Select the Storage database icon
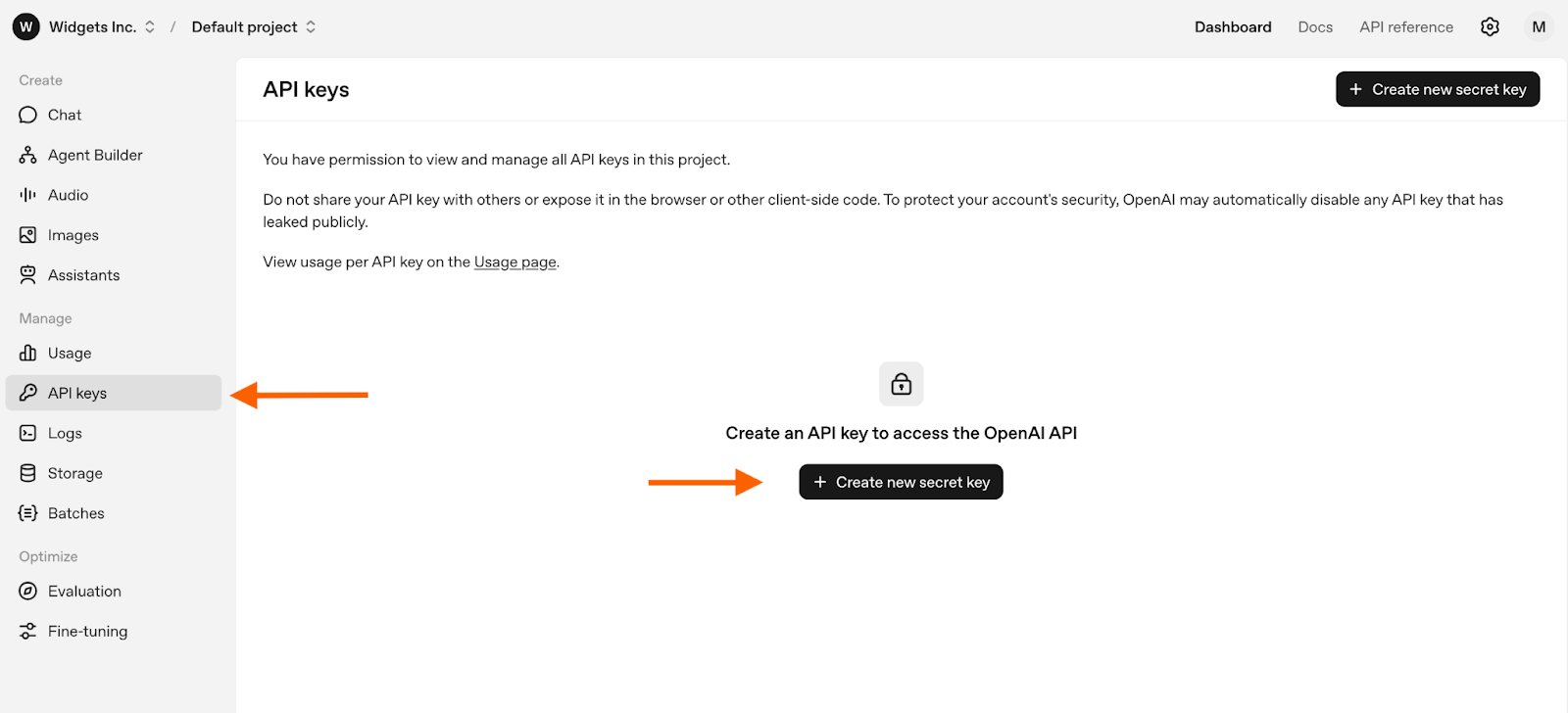Screen dimensions: 1568x713 27,473
